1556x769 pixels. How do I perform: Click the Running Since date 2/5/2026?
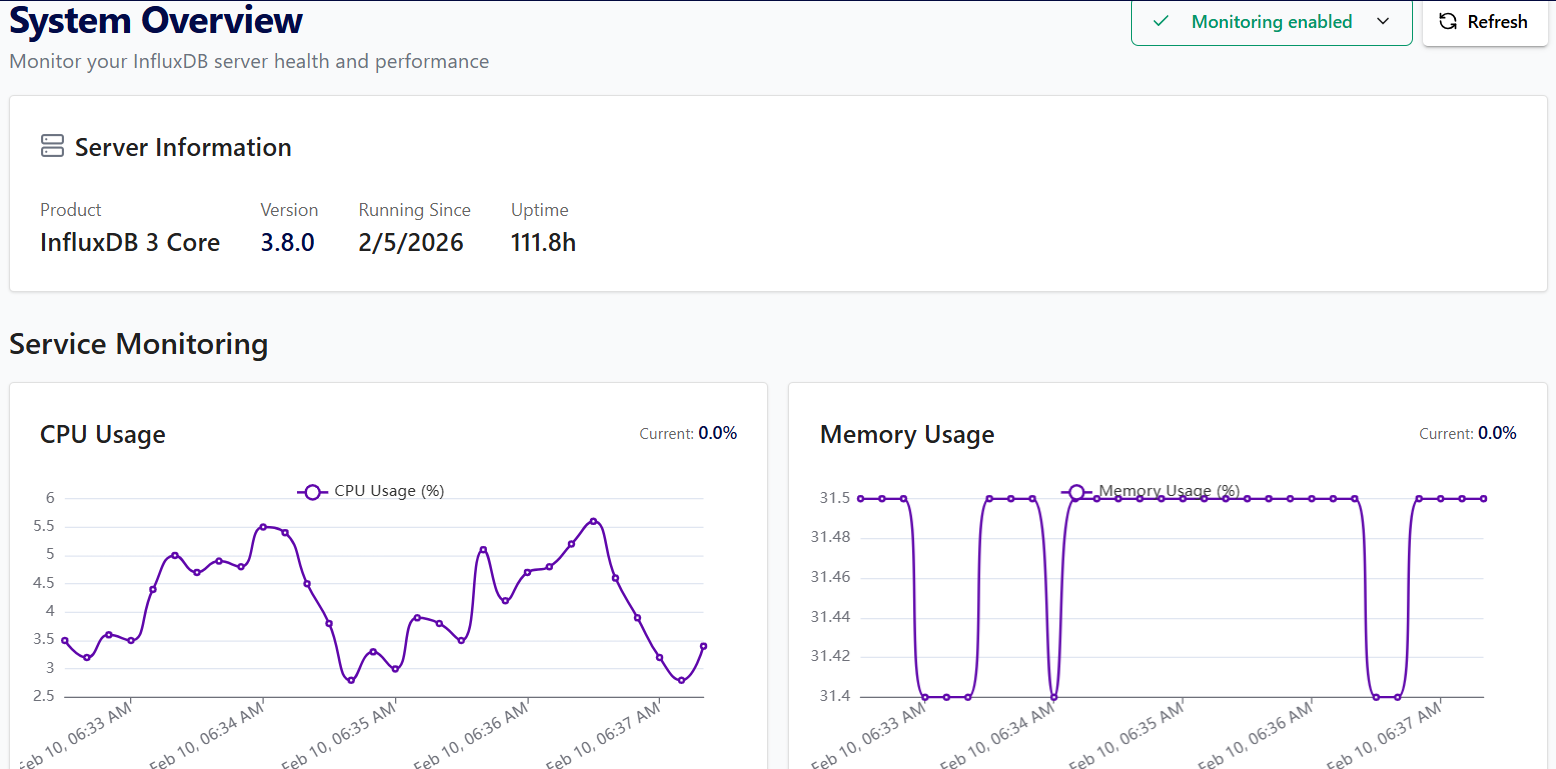point(411,243)
